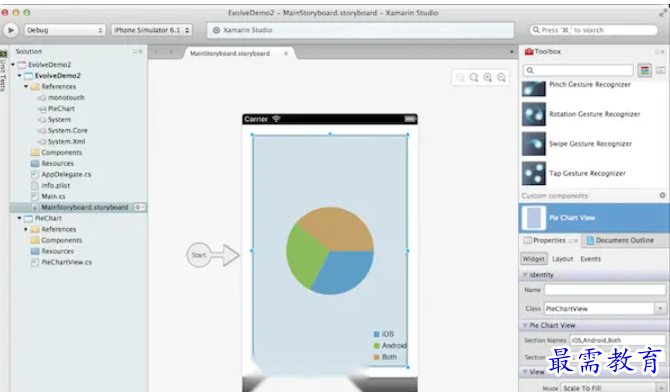Select the PieChart reference item

click(x=61, y=109)
